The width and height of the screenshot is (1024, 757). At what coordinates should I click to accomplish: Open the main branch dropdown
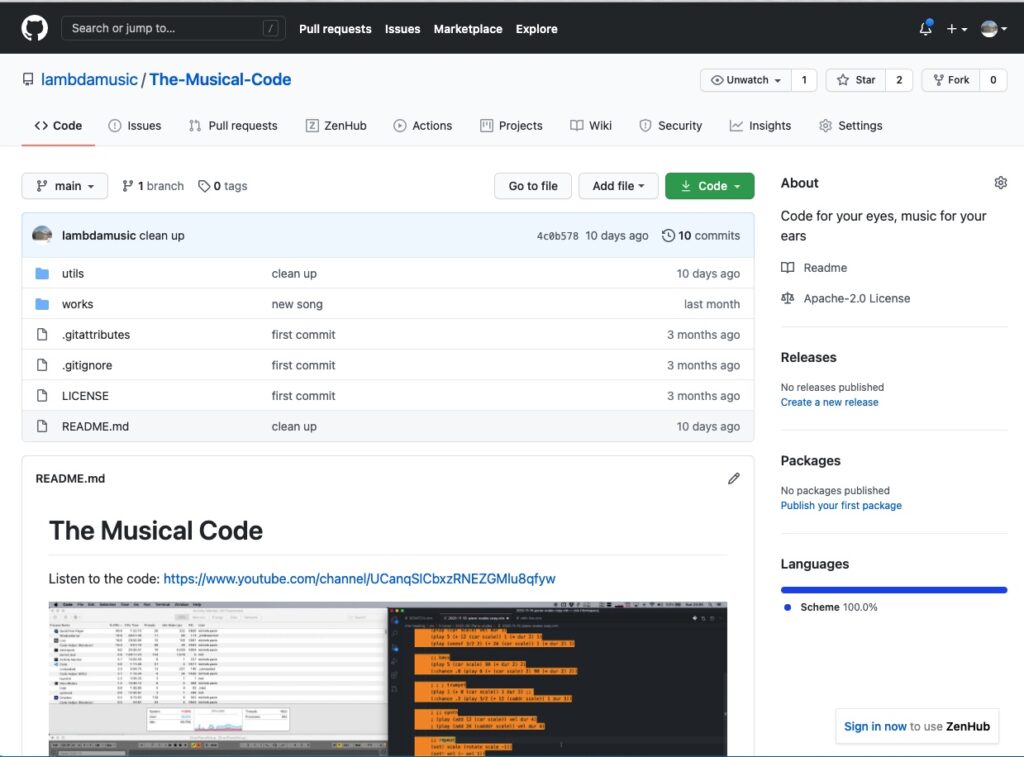[65, 186]
